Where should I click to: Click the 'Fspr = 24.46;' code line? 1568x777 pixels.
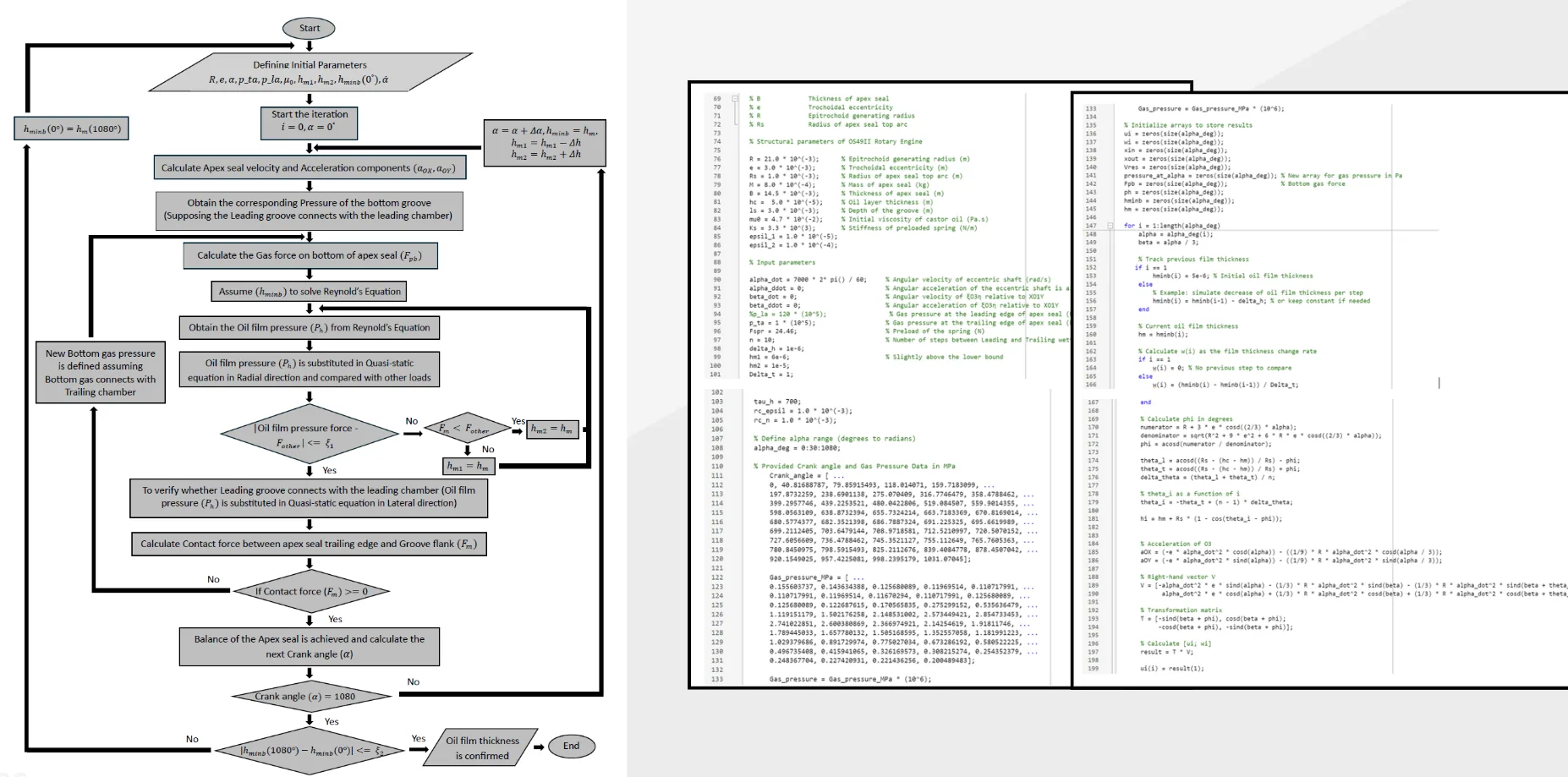point(772,331)
